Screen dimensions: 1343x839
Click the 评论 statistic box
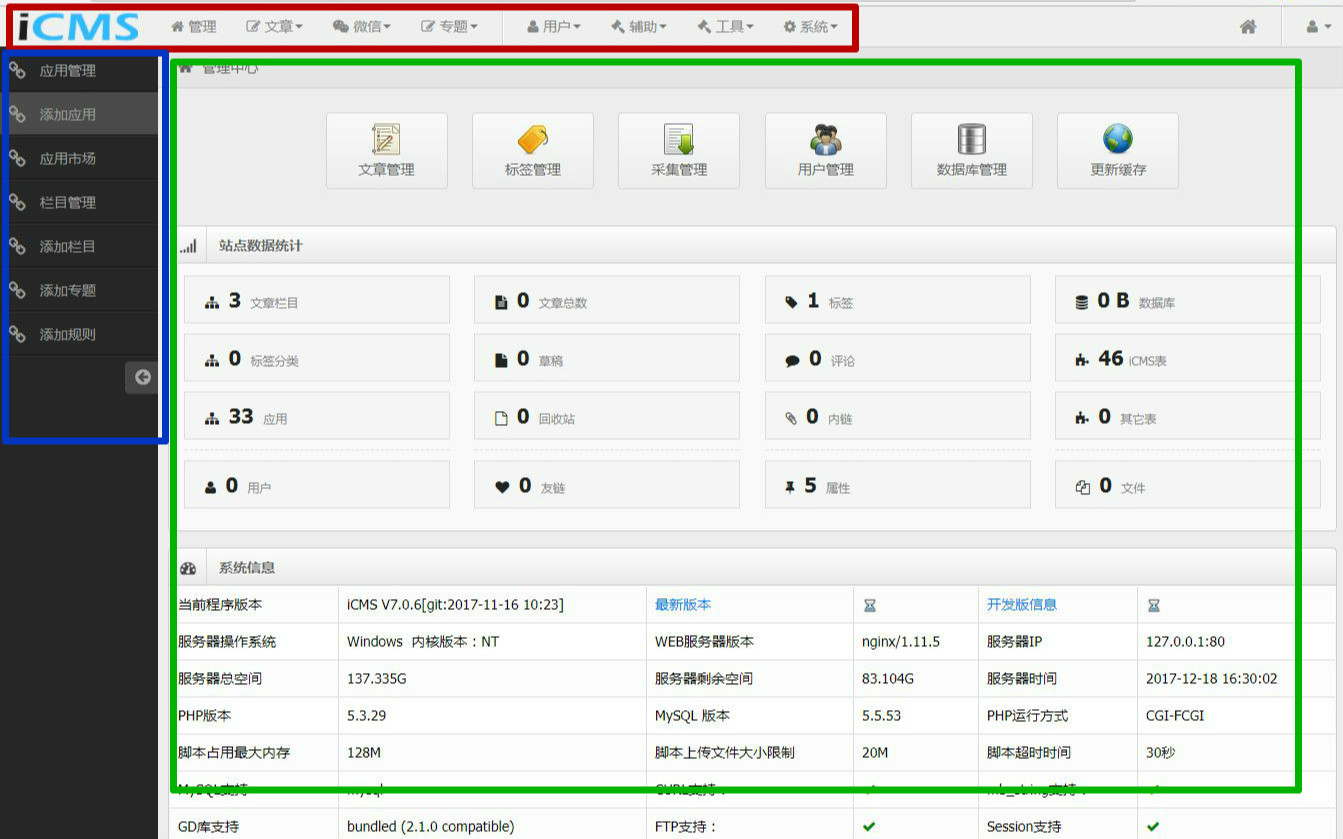pyautogui.click(x=898, y=358)
